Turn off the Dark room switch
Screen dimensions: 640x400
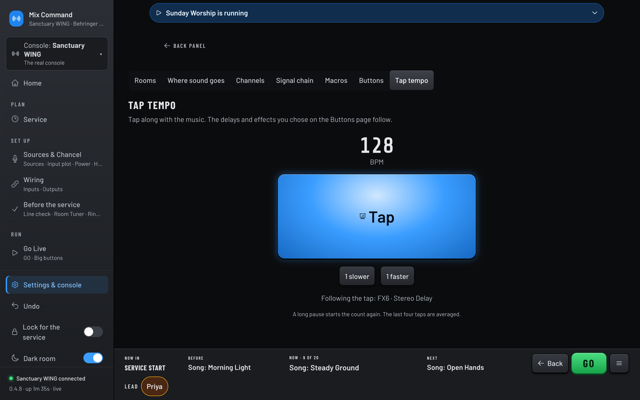(x=93, y=358)
